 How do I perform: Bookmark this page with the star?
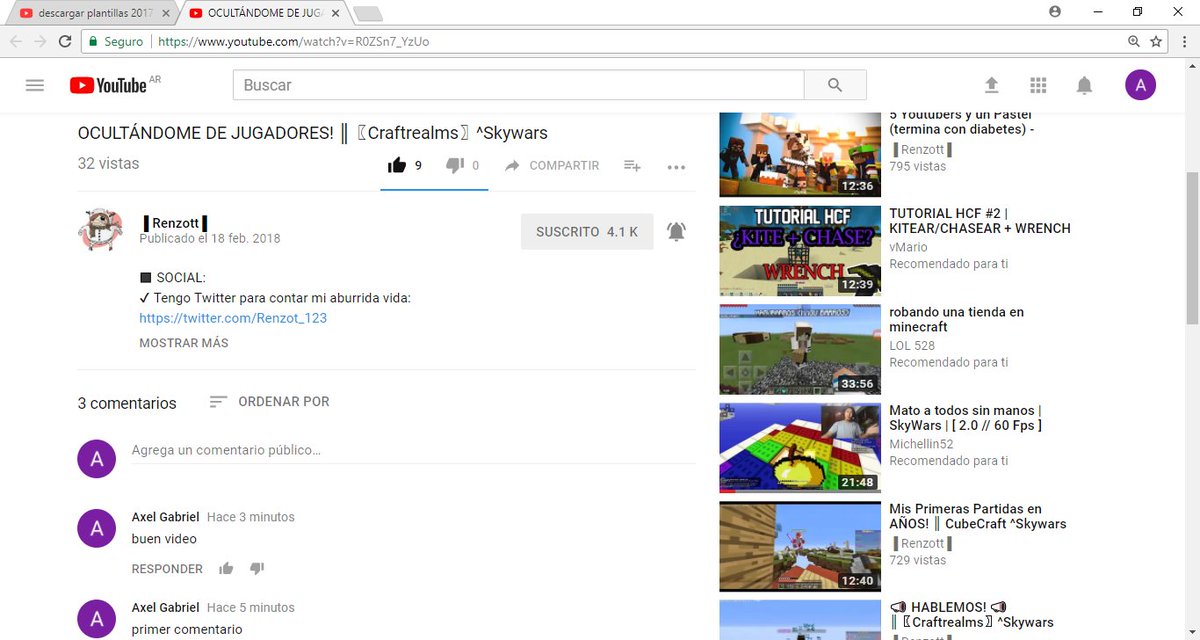click(1156, 42)
